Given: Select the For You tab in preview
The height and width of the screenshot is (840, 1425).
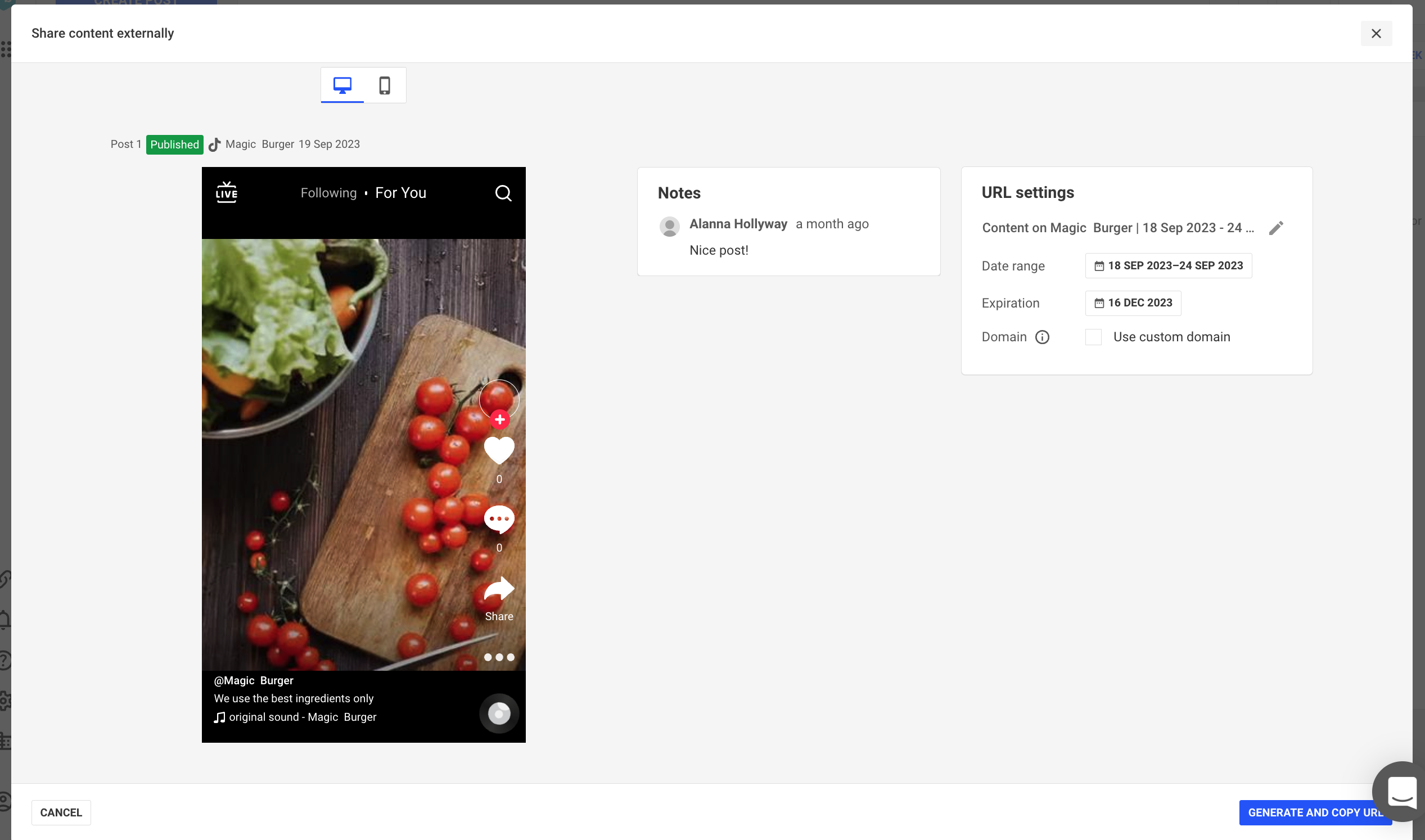Looking at the screenshot, I should tap(400, 193).
